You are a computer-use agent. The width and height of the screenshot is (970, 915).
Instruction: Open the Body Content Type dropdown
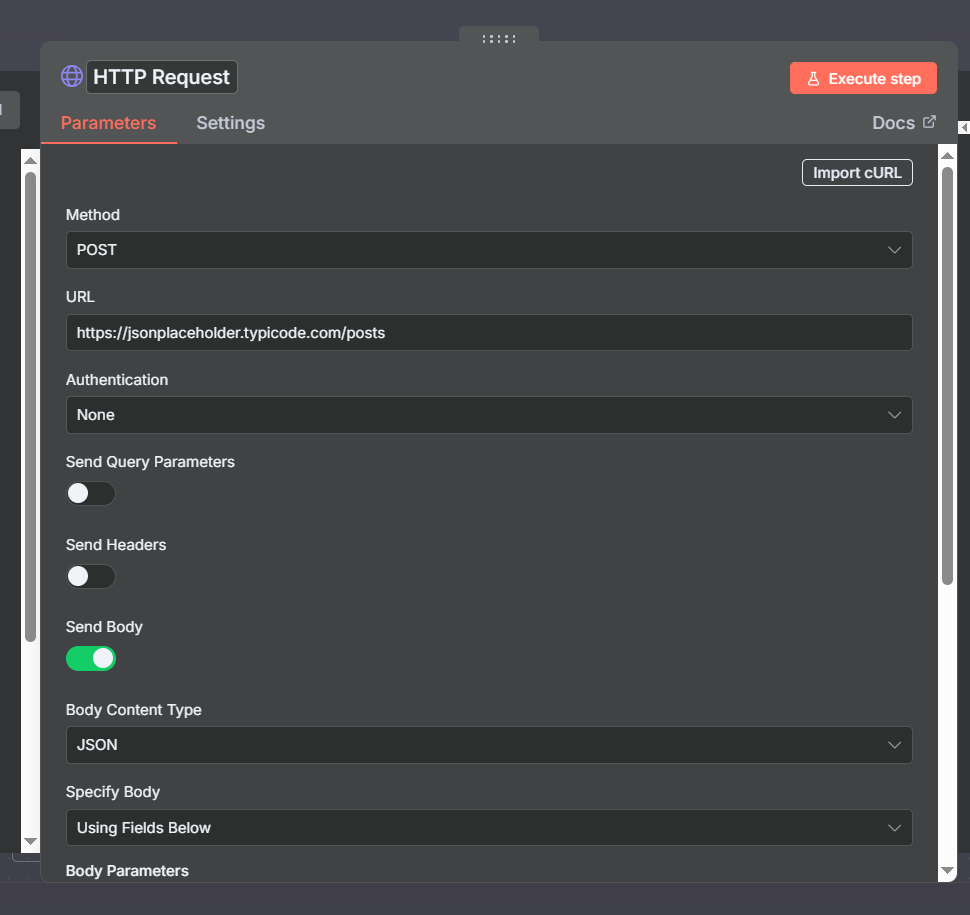[x=488, y=745]
